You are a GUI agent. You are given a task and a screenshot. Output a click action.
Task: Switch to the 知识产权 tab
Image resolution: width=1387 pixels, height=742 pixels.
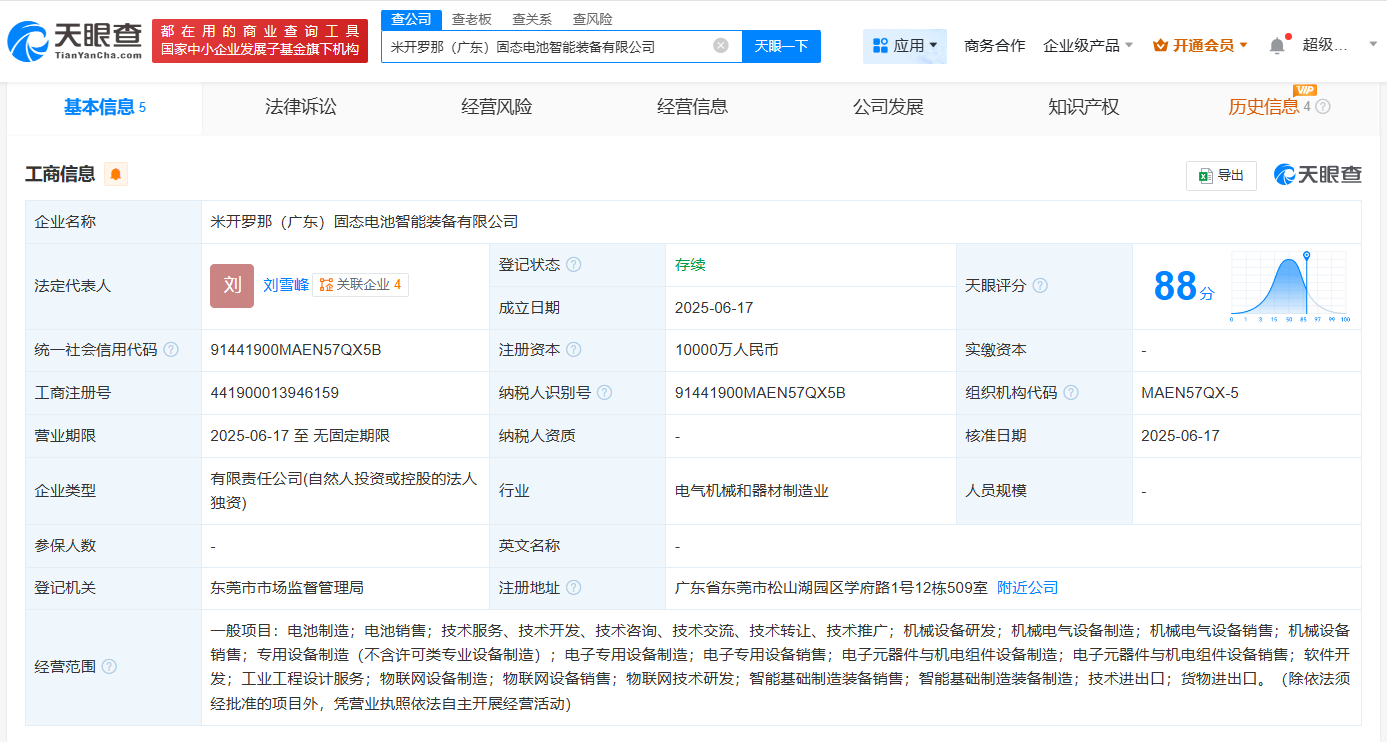pos(1084,108)
